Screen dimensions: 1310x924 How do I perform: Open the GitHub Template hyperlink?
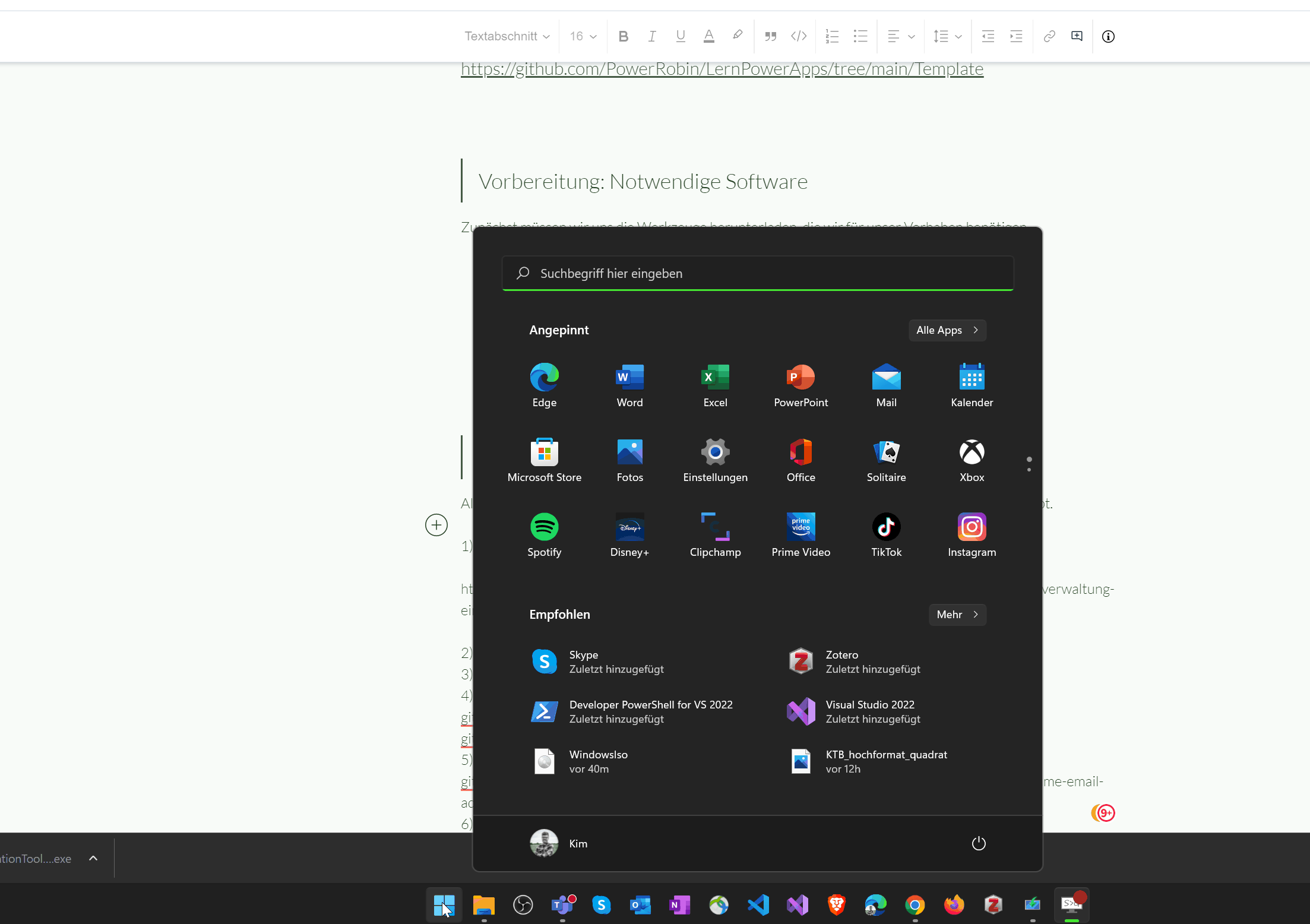tap(722, 69)
